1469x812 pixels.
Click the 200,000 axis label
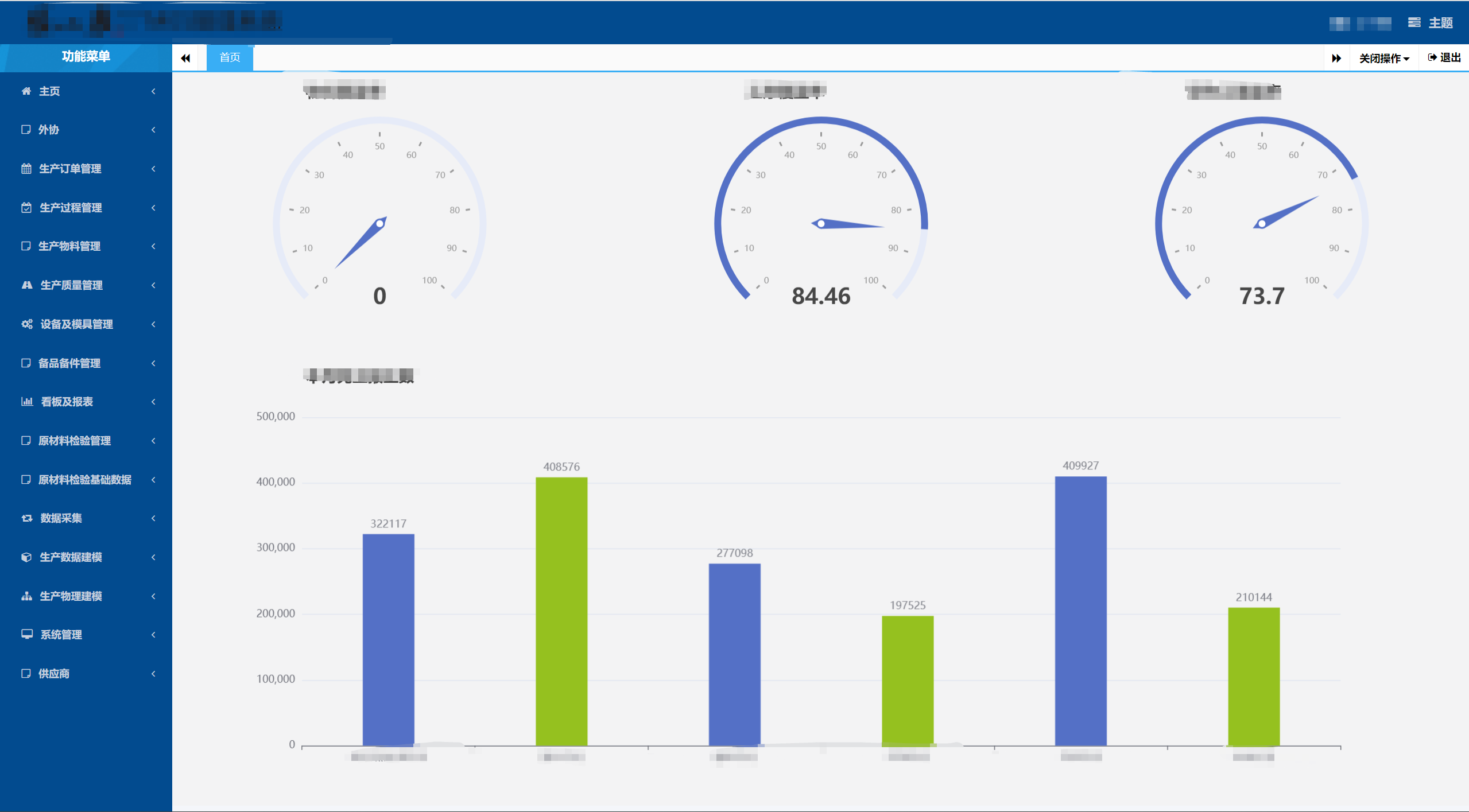pyautogui.click(x=276, y=613)
